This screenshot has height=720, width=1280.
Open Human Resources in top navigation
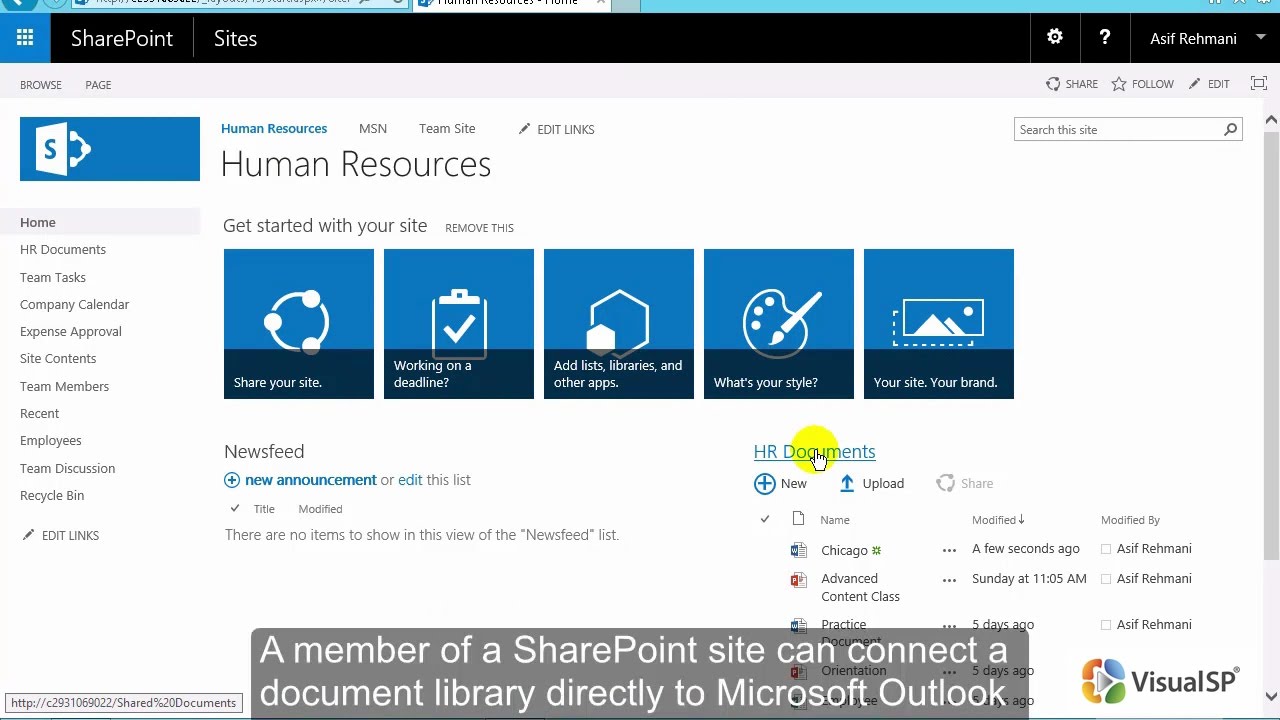[x=274, y=128]
